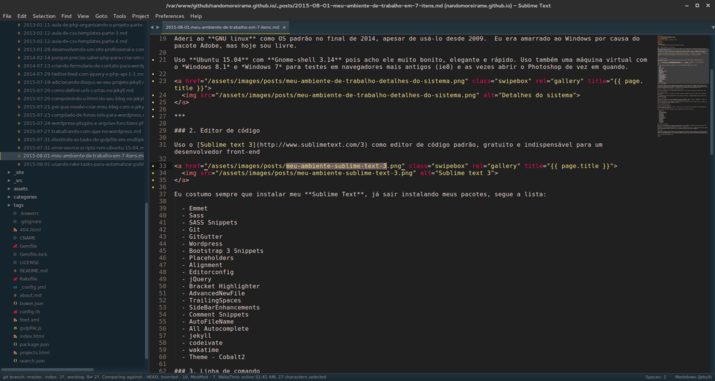The image size is (715, 381).
Task: Click the feed.xml file icon
Action: [16, 320]
